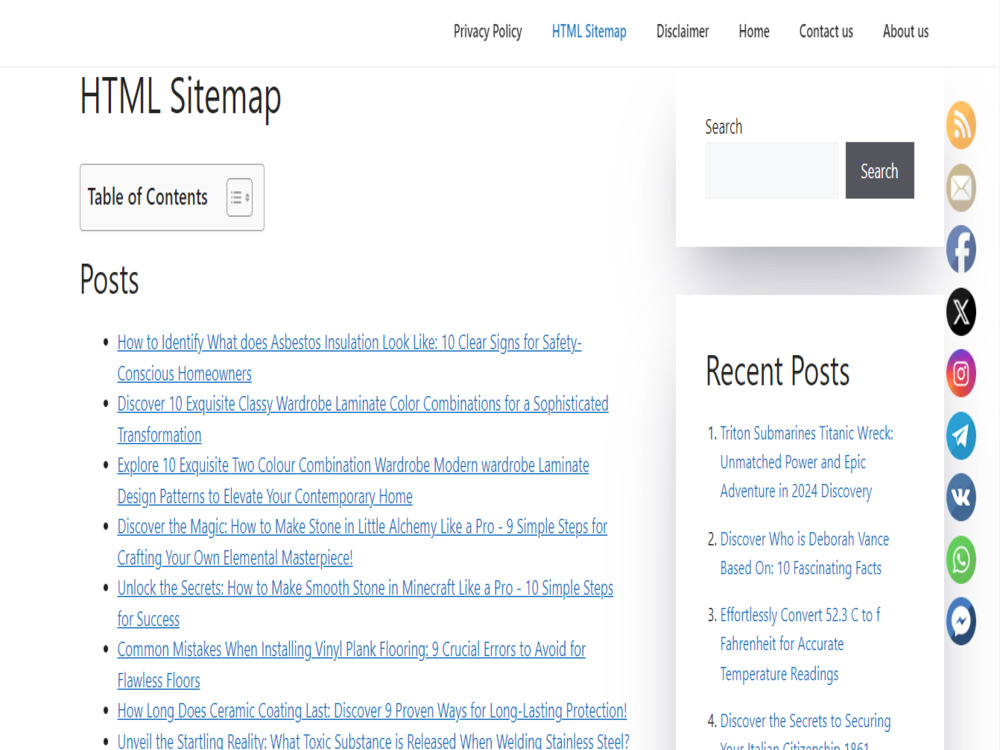Viewport: 1000px width, 750px height.
Task: Open the Asbestos Insulation post link
Action: coord(349,358)
